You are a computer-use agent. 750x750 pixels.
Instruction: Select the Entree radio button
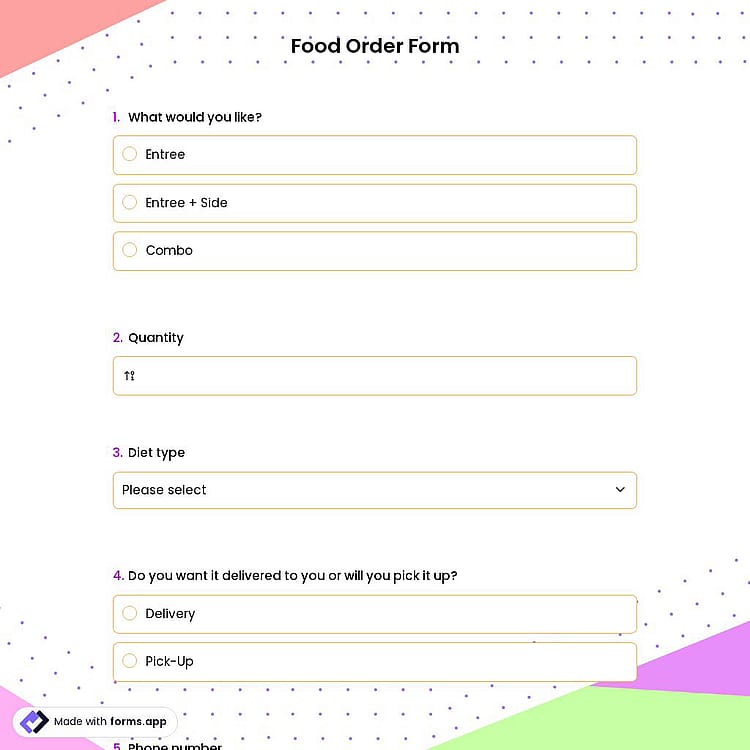tap(129, 154)
